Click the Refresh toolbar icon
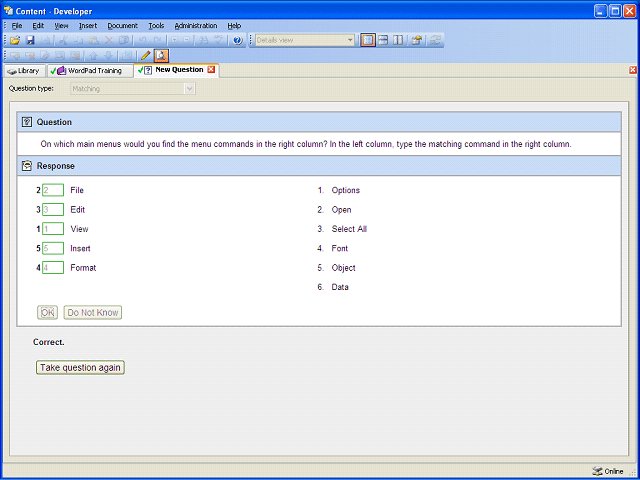Viewport: 640px width, 480px height. coord(435,40)
